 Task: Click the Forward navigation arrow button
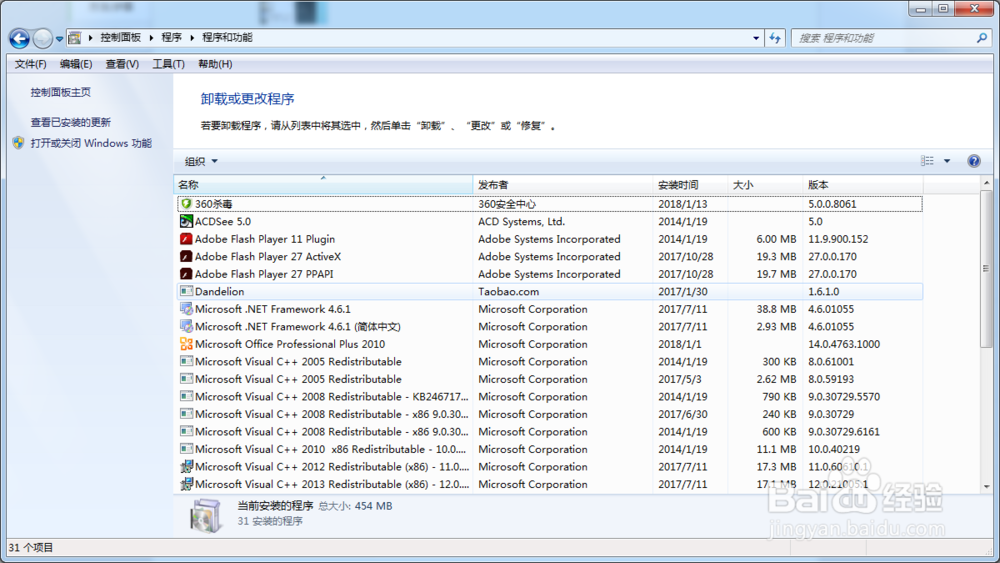(x=42, y=38)
